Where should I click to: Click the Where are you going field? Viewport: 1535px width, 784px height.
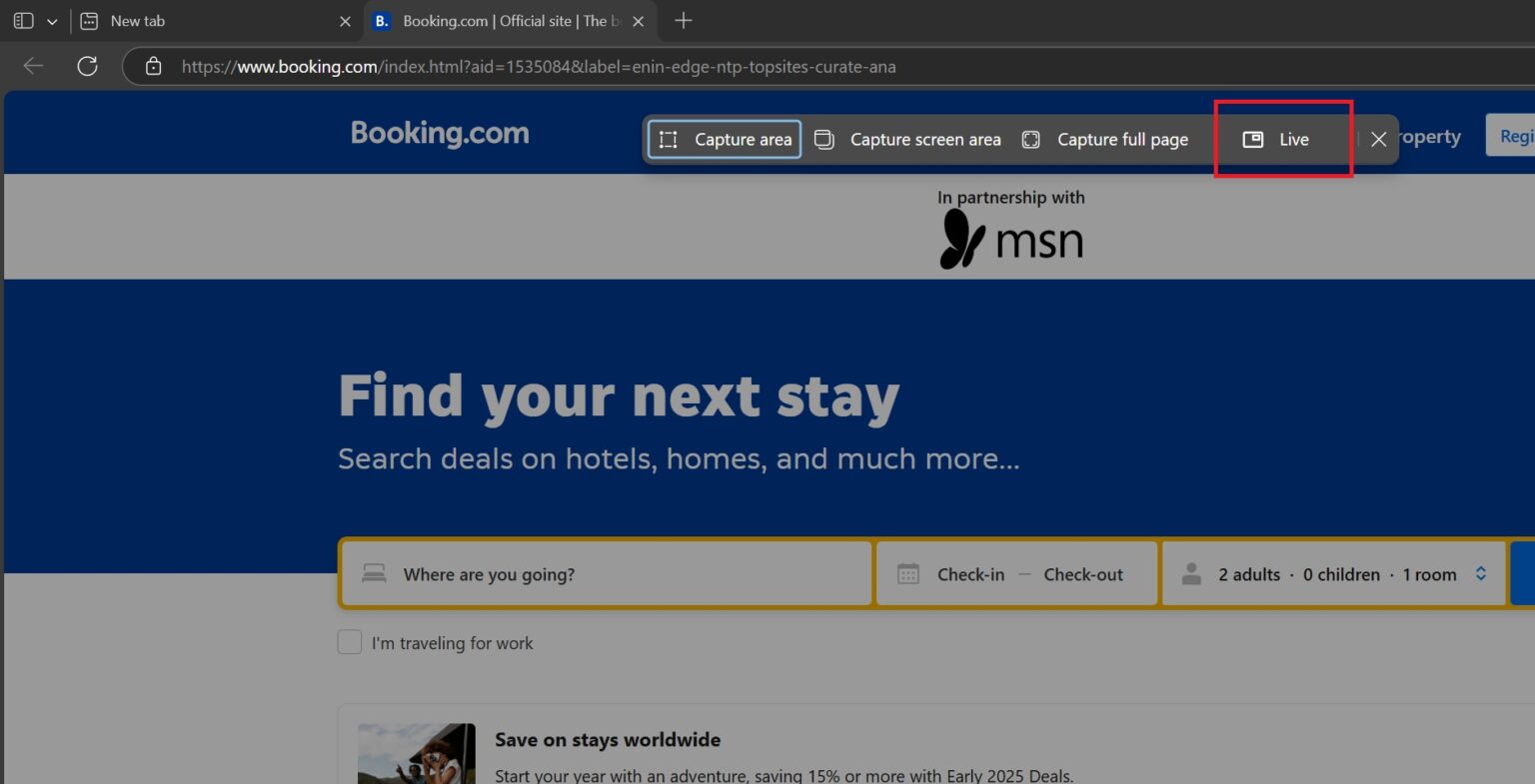click(606, 573)
